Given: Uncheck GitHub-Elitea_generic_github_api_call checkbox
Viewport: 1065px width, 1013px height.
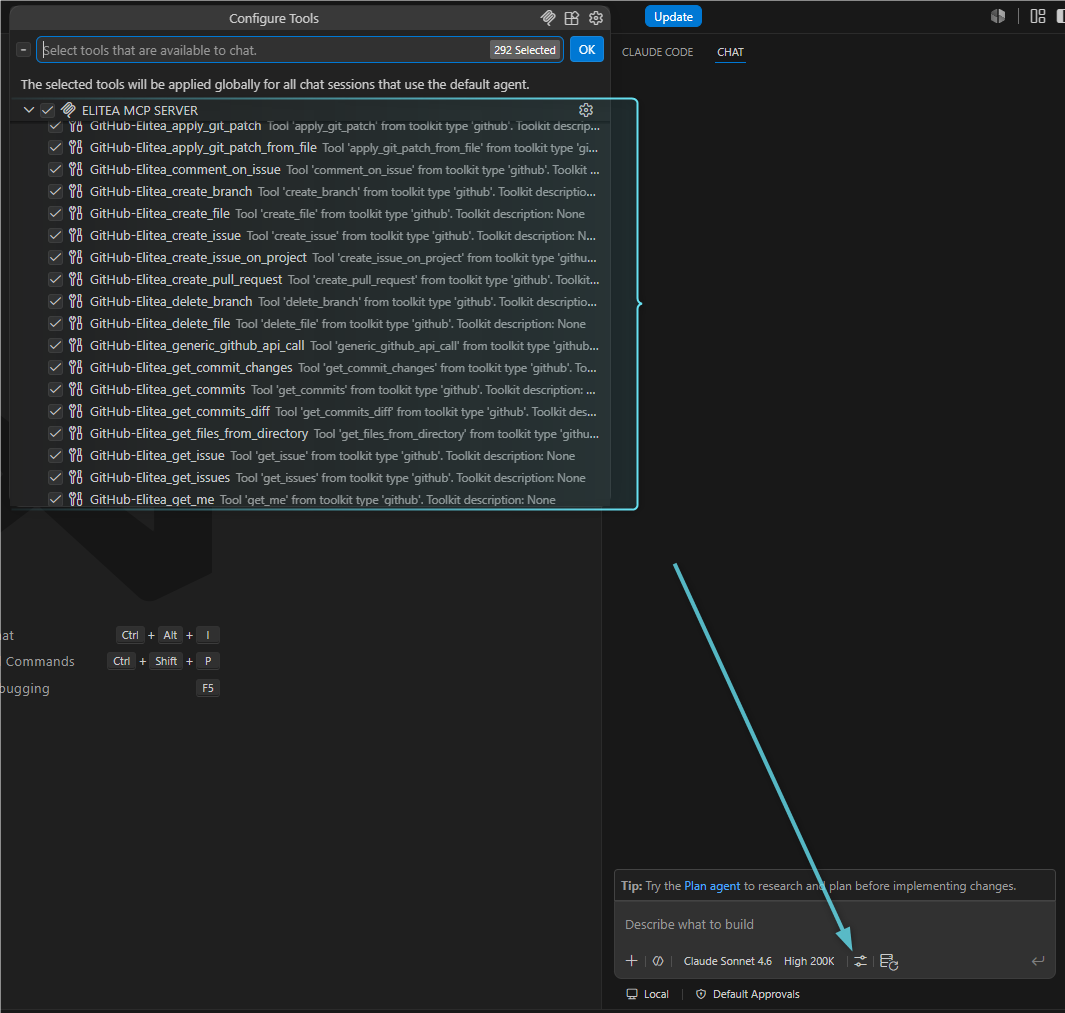Looking at the screenshot, I should click(x=56, y=345).
